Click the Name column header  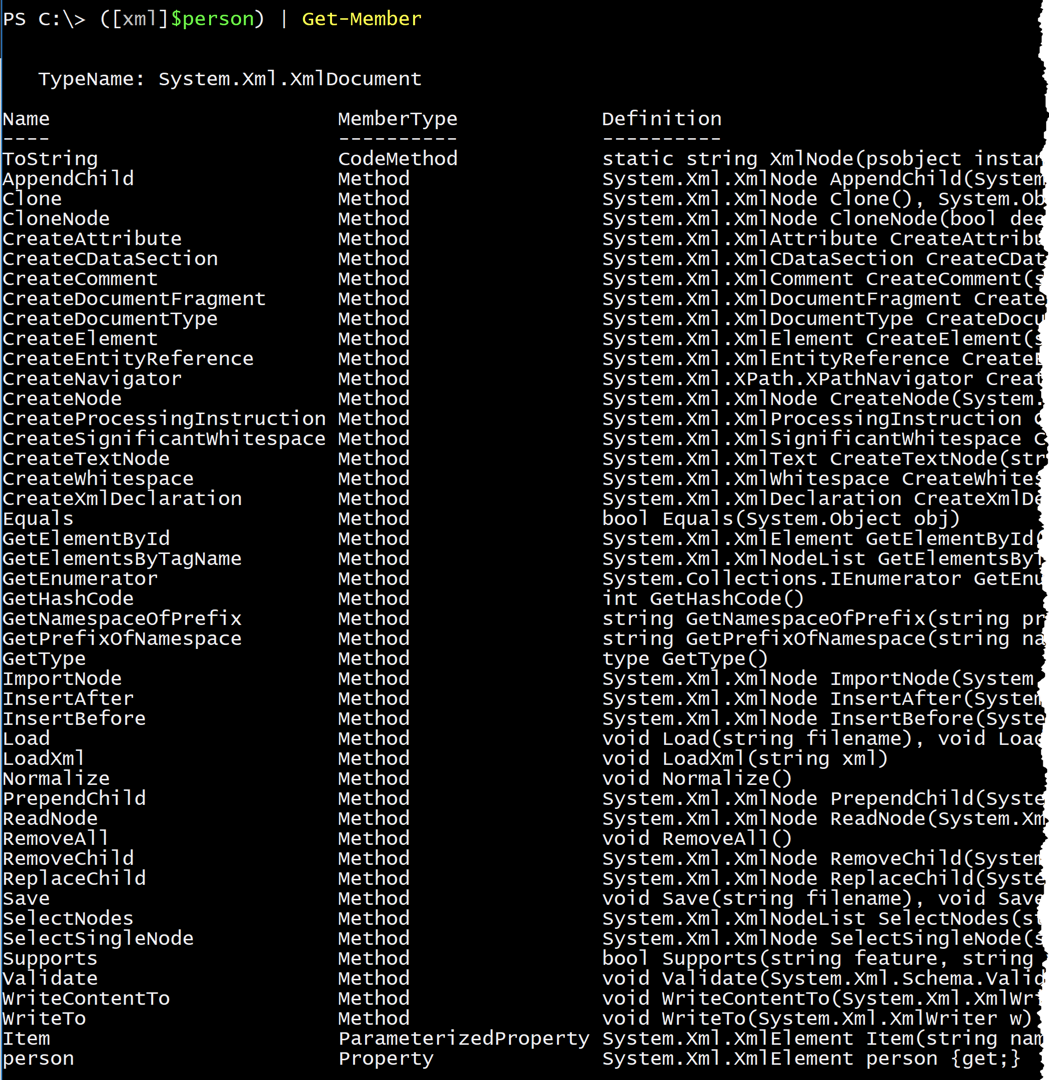click(26, 119)
